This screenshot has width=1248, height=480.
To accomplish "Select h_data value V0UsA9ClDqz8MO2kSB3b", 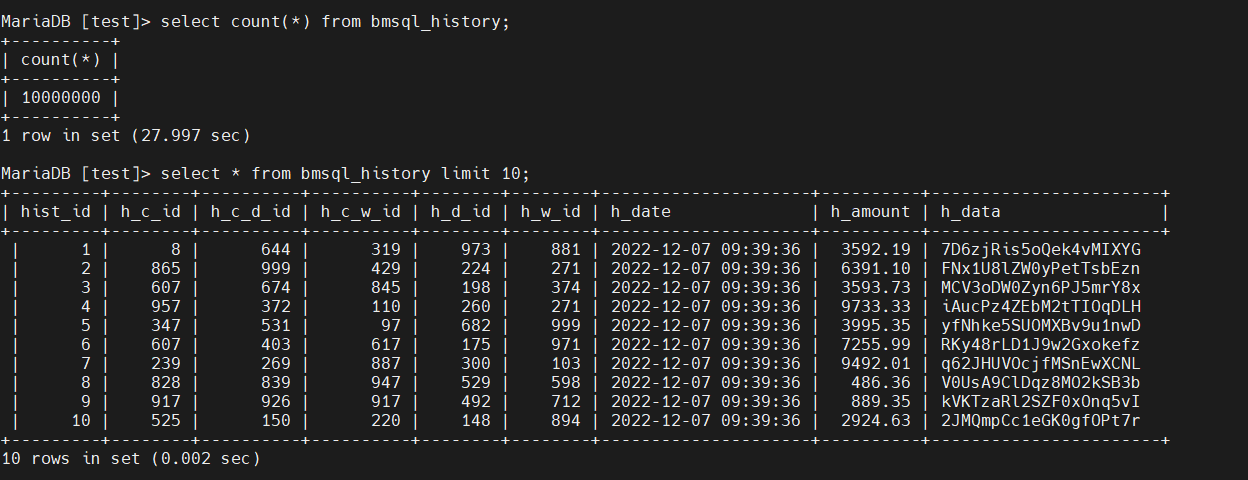I will [1041, 383].
